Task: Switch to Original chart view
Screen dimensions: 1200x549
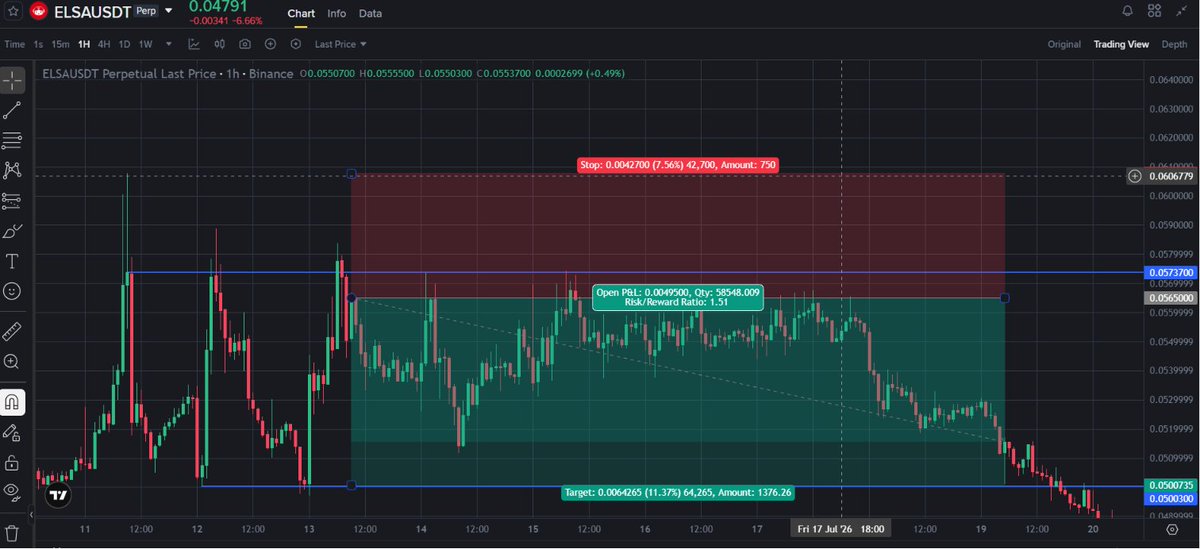Action: coord(1064,44)
